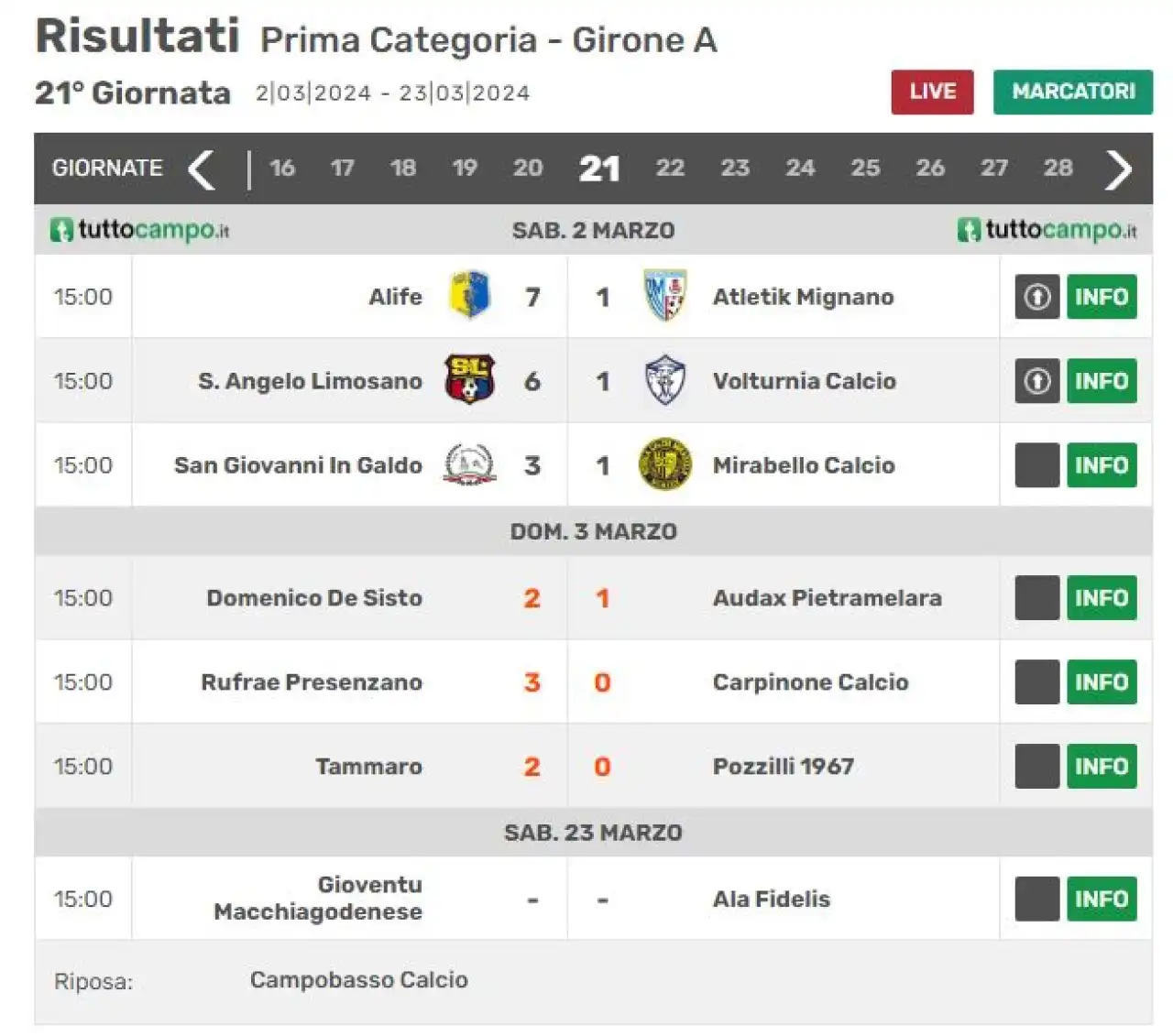Image resolution: width=1173 pixels, height=1036 pixels.
Task: Switch to giornata 20
Action: pyautogui.click(x=528, y=168)
